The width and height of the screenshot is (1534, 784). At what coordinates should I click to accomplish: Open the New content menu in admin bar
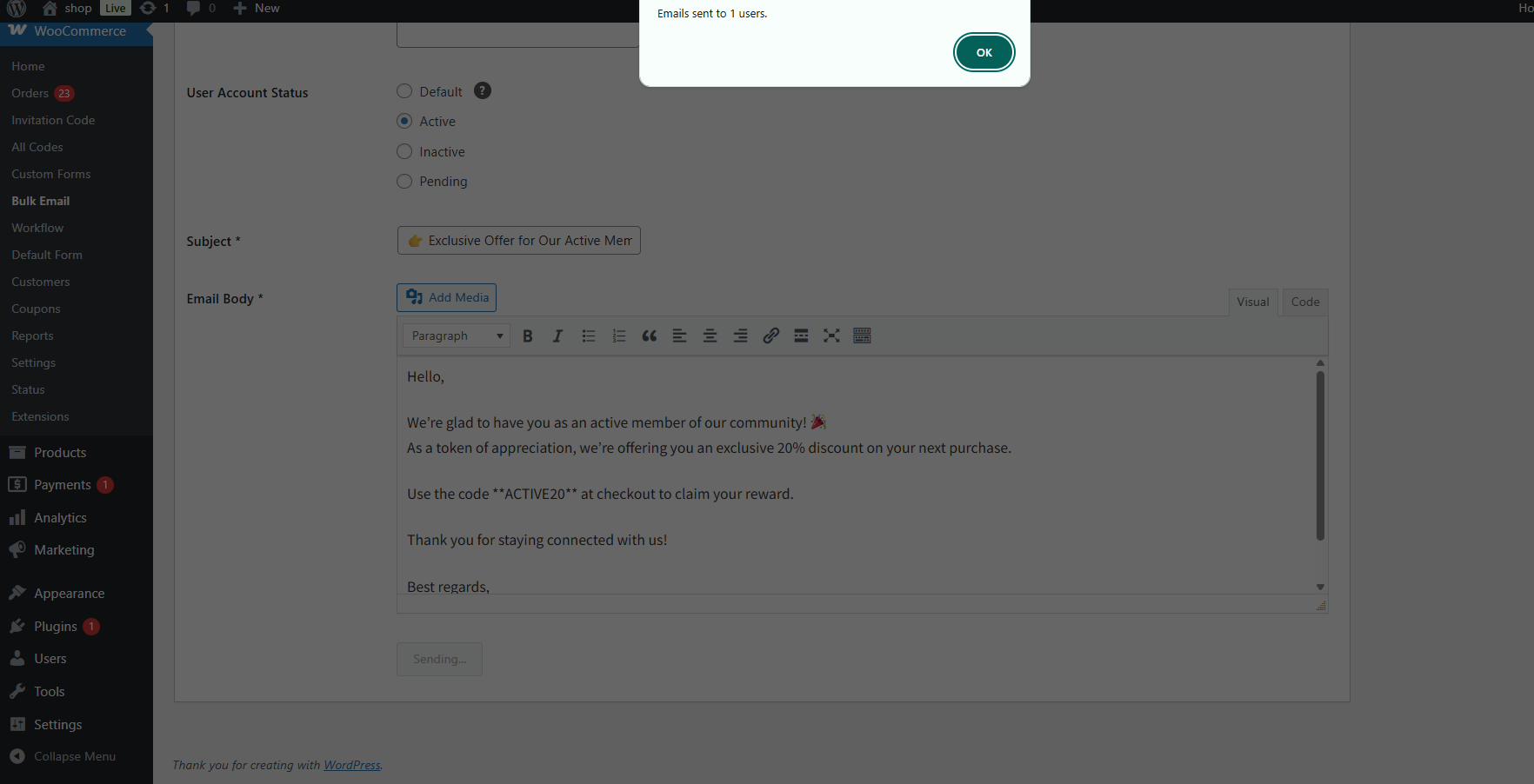click(257, 9)
